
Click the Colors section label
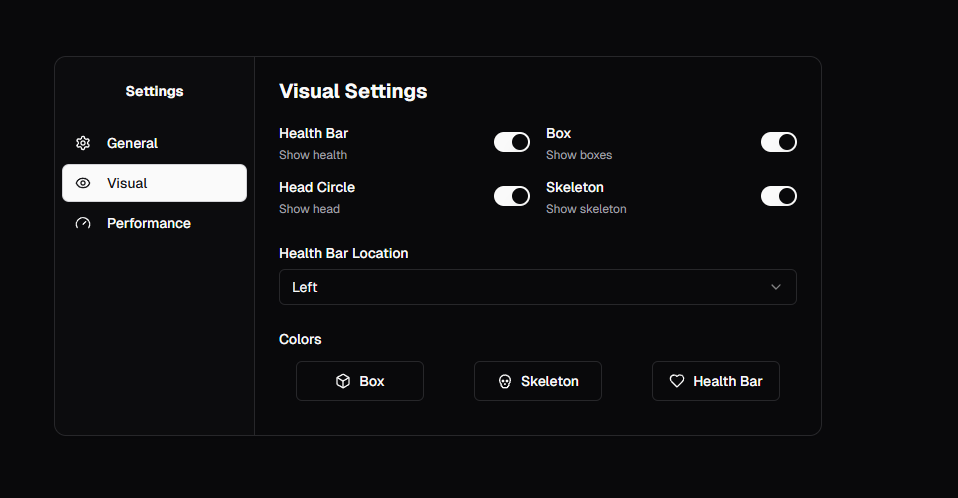(300, 339)
